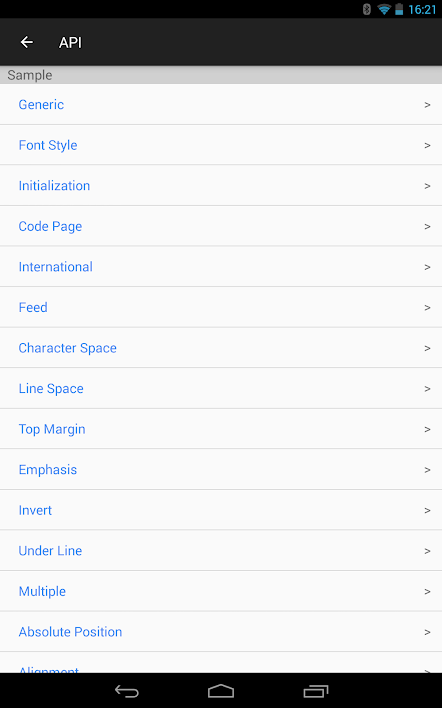Expand the Generic row chevron
Image resolution: width=442 pixels, height=708 pixels.
pos(427,105)
